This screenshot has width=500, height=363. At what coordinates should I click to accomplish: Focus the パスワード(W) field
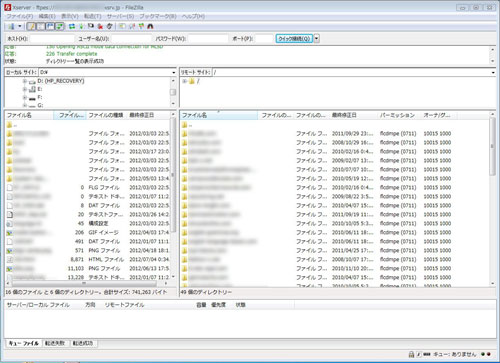click(x=208, y=39)
